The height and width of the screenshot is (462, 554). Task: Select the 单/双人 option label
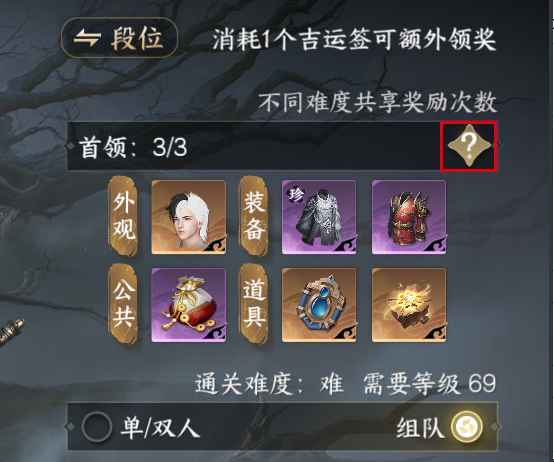(160, 427)
